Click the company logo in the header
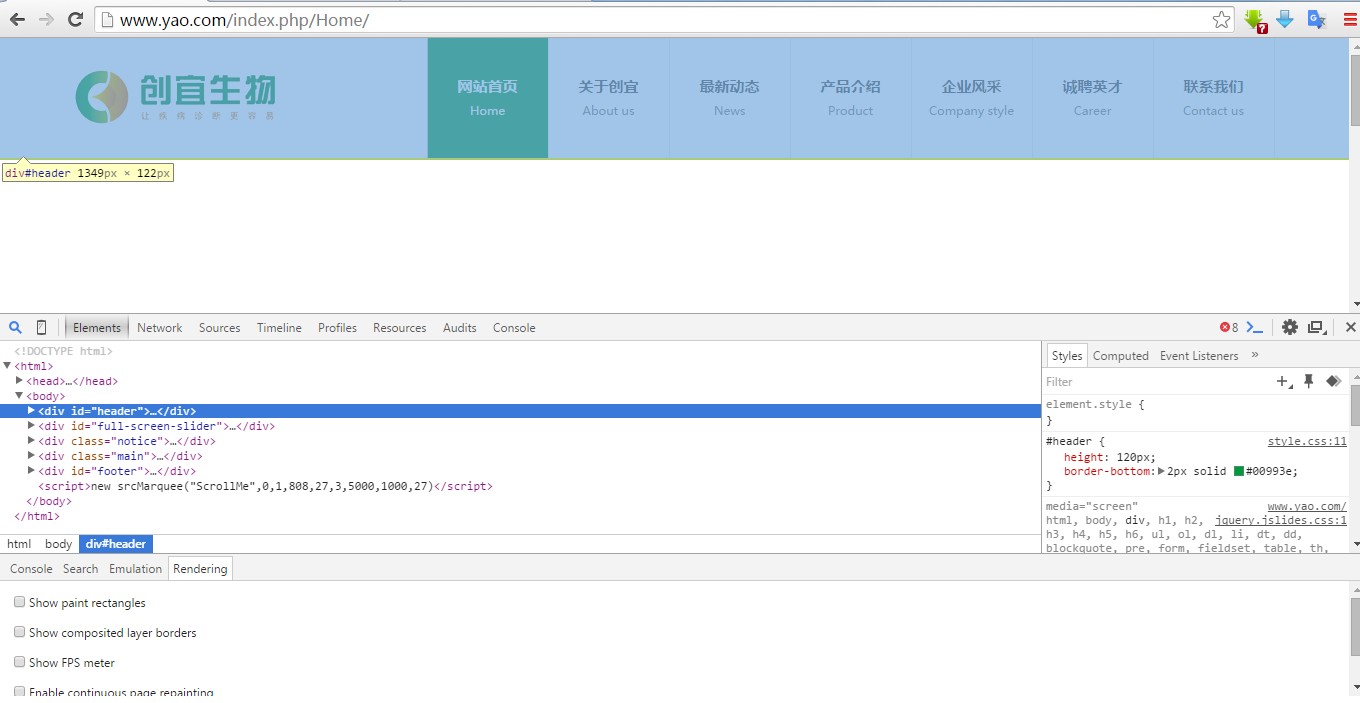Viewport: 1360px width, 703px height. pos(175,97)
